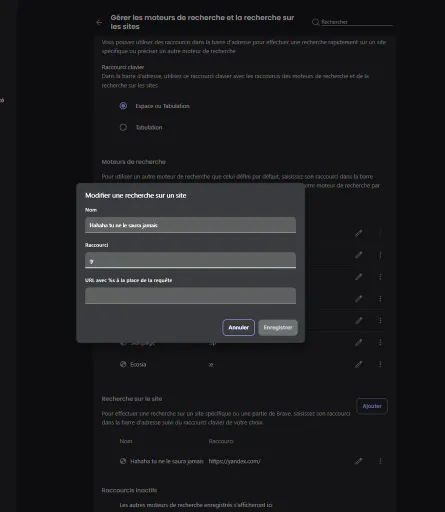Click the Ecosia search engine name
Image resolution: width=445 pixels, height=512 pixels.
138,364
